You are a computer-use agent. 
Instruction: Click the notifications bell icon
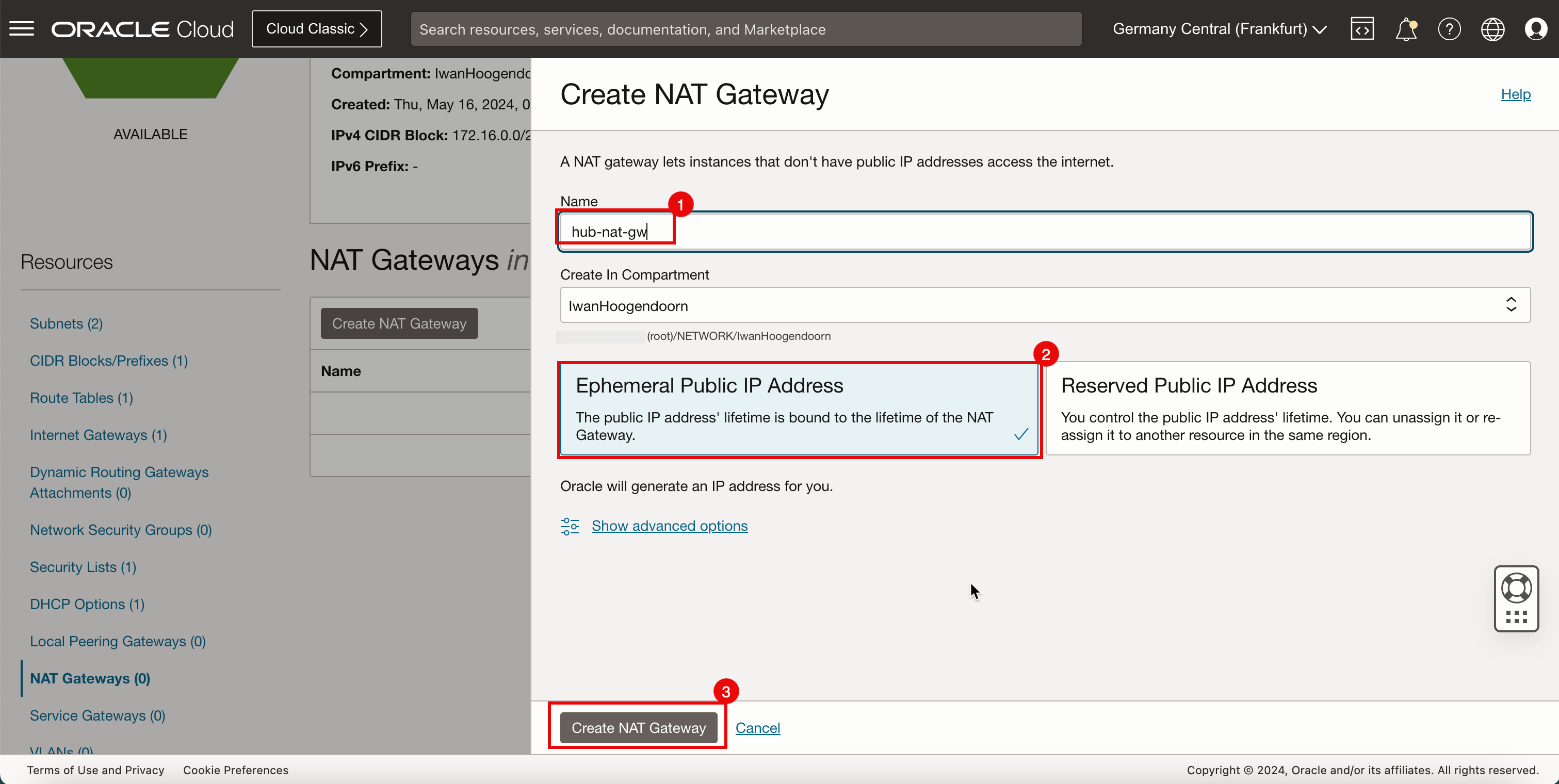[1406, 29]
